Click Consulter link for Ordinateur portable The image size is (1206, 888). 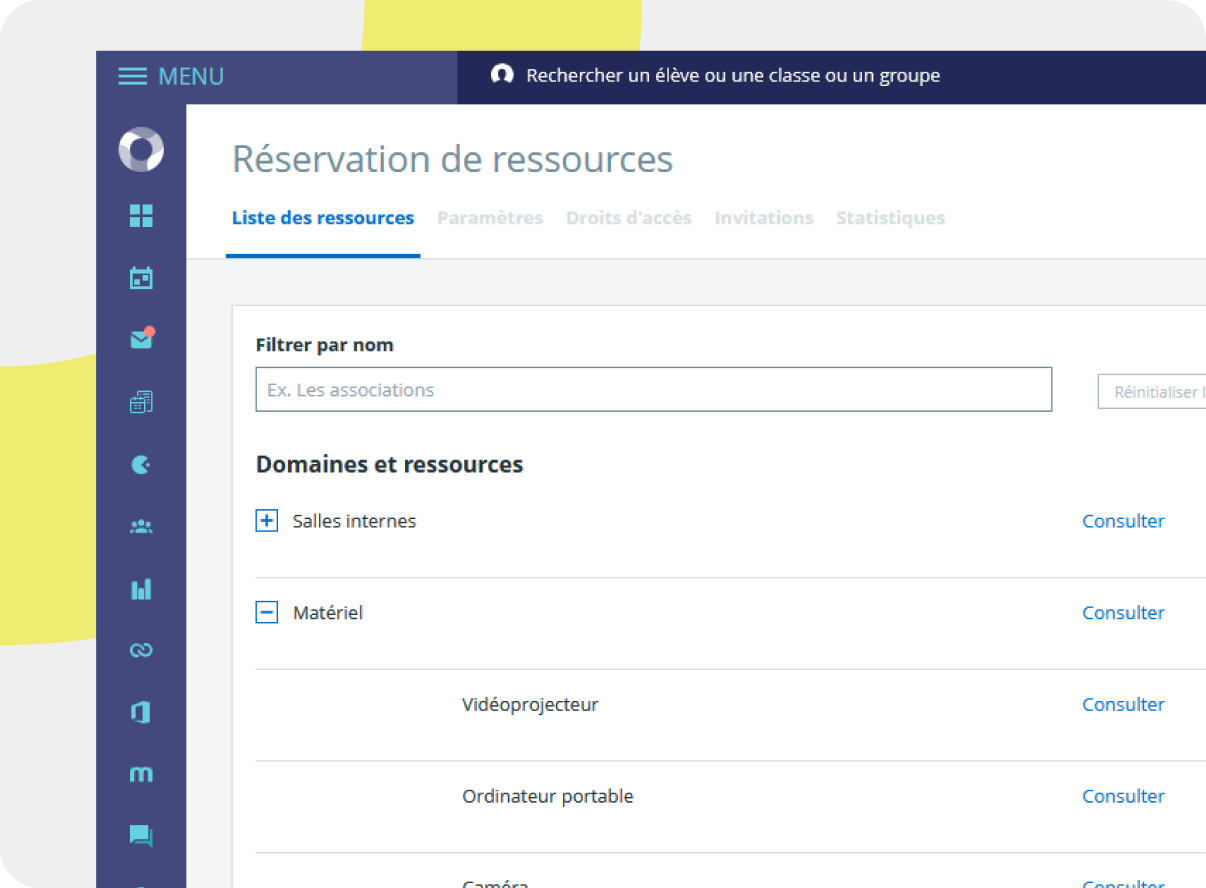pyautogui.click(x=1123, y=797)
